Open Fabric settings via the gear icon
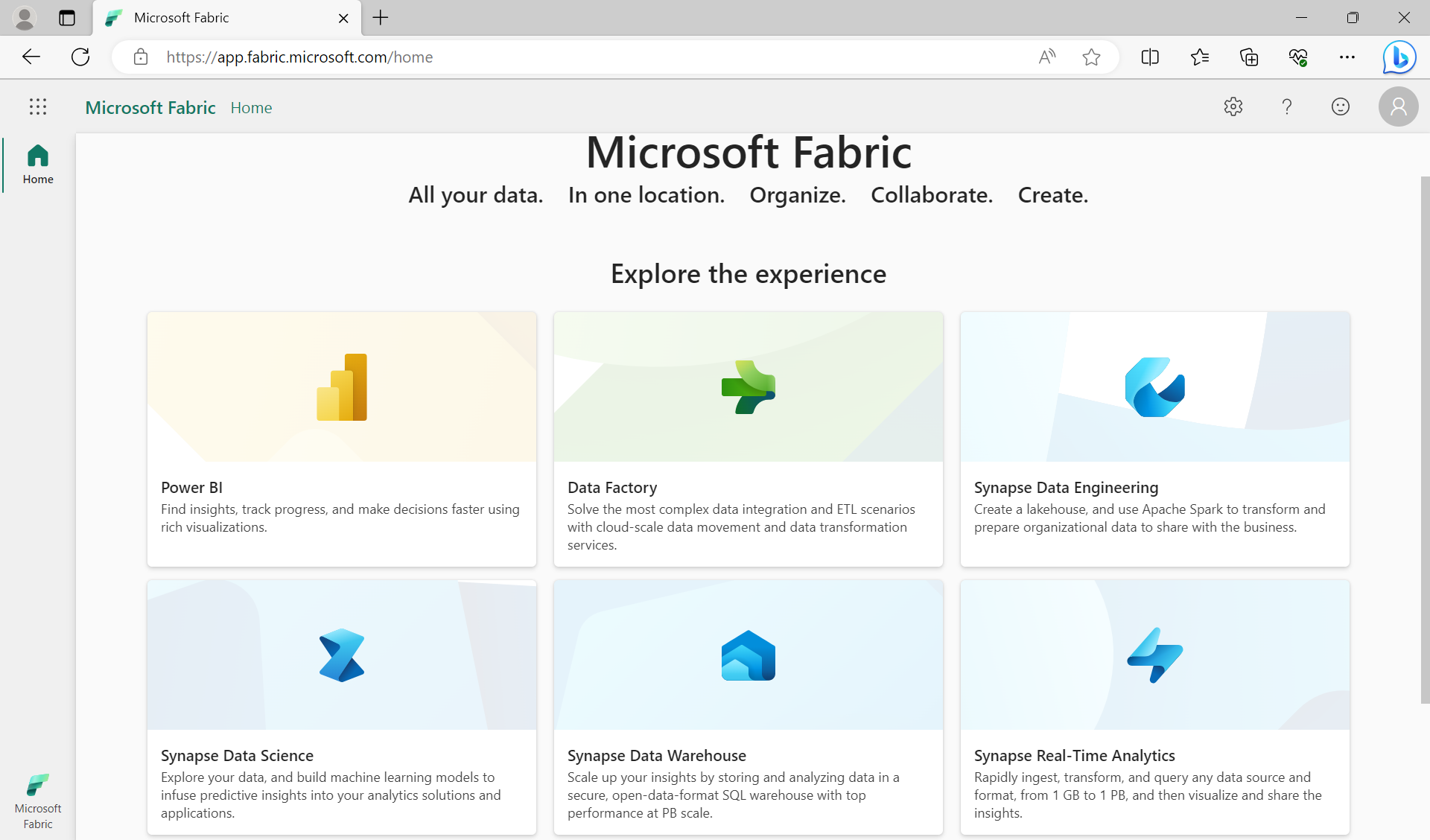This screenshot has width=1430, height=840. (x=1233, y=106)
